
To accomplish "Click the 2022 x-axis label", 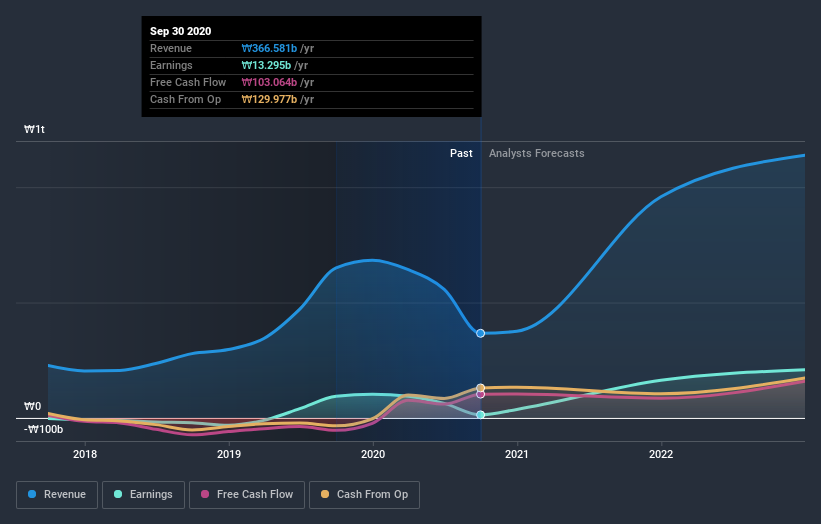I will [x=661, y=454].
